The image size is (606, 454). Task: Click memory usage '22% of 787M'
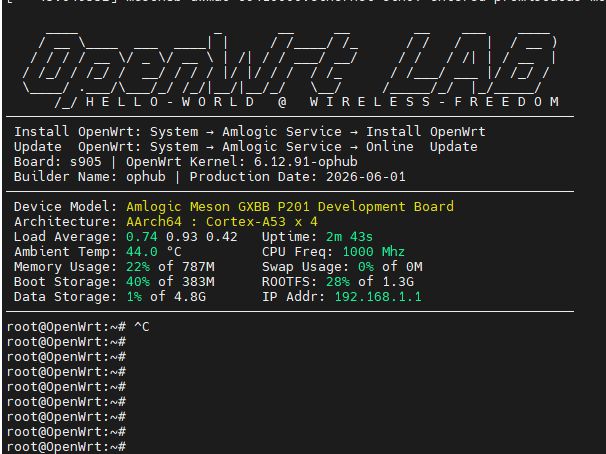tap(170, 267)
